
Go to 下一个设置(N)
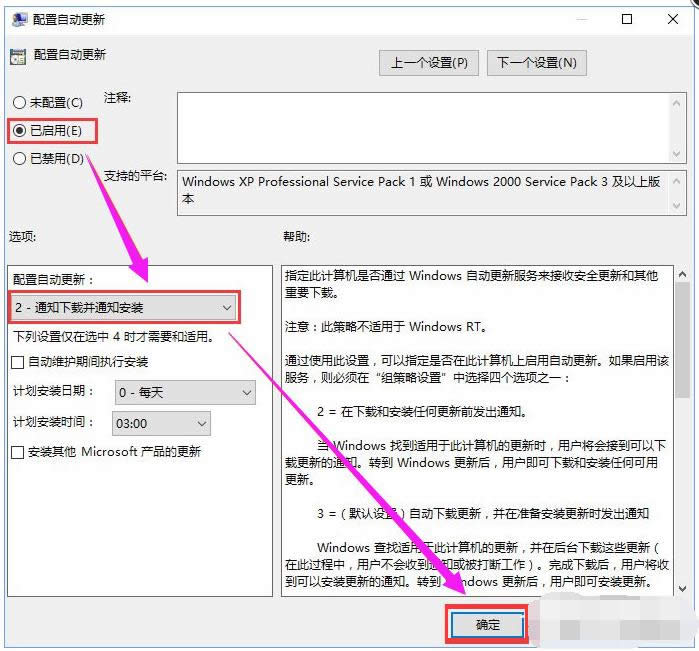pos(537,63)
